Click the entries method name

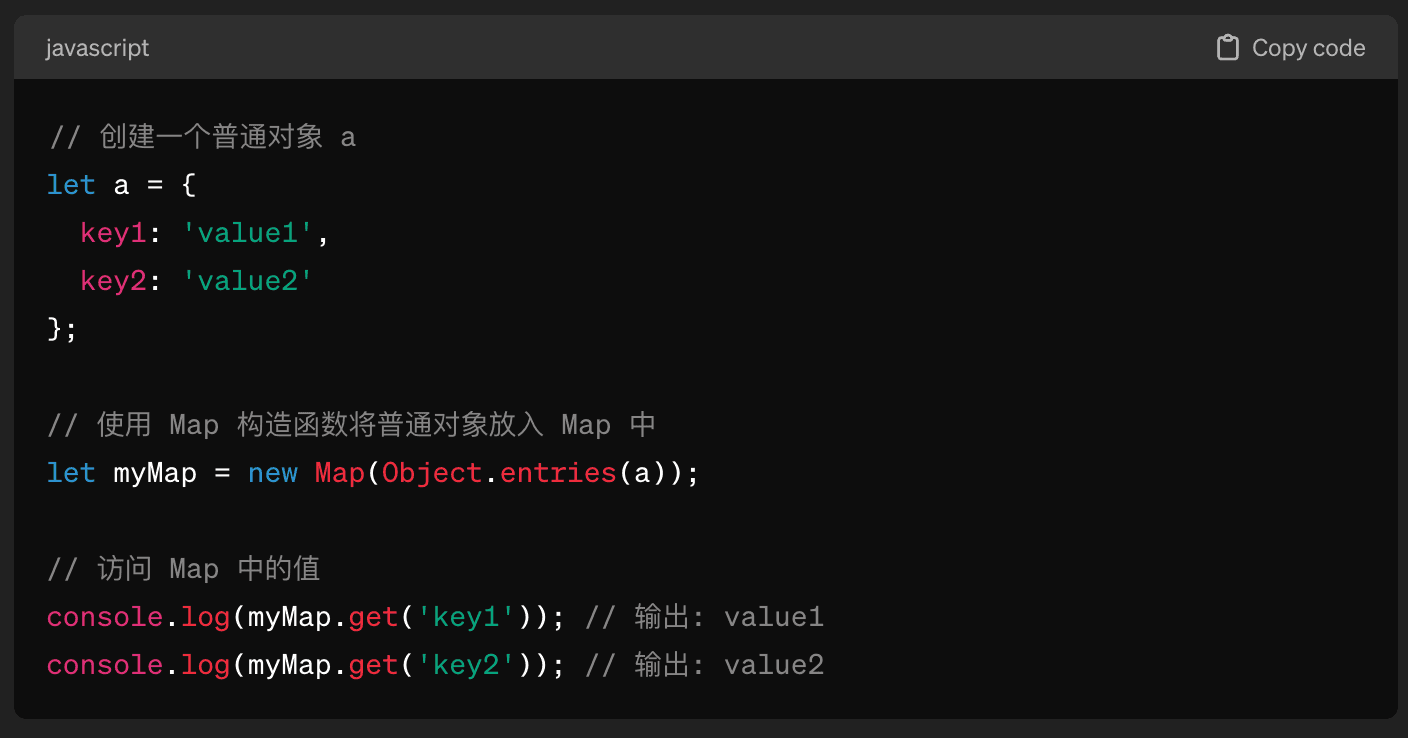(x=558, y=473)
